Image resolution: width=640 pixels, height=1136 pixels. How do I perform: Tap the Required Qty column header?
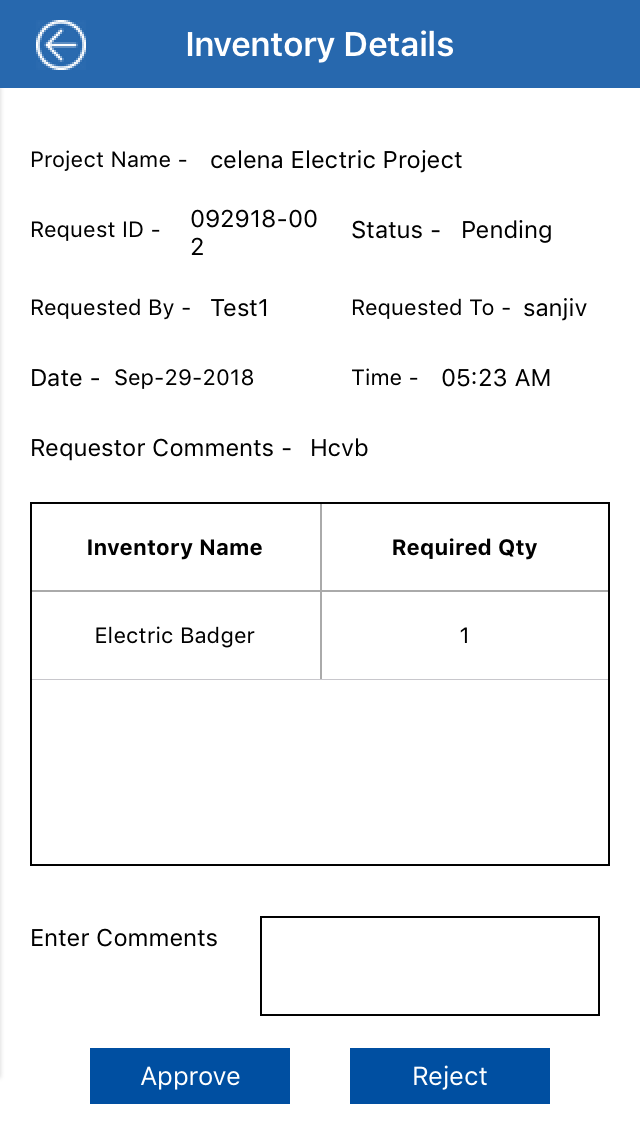coord(464,548)
